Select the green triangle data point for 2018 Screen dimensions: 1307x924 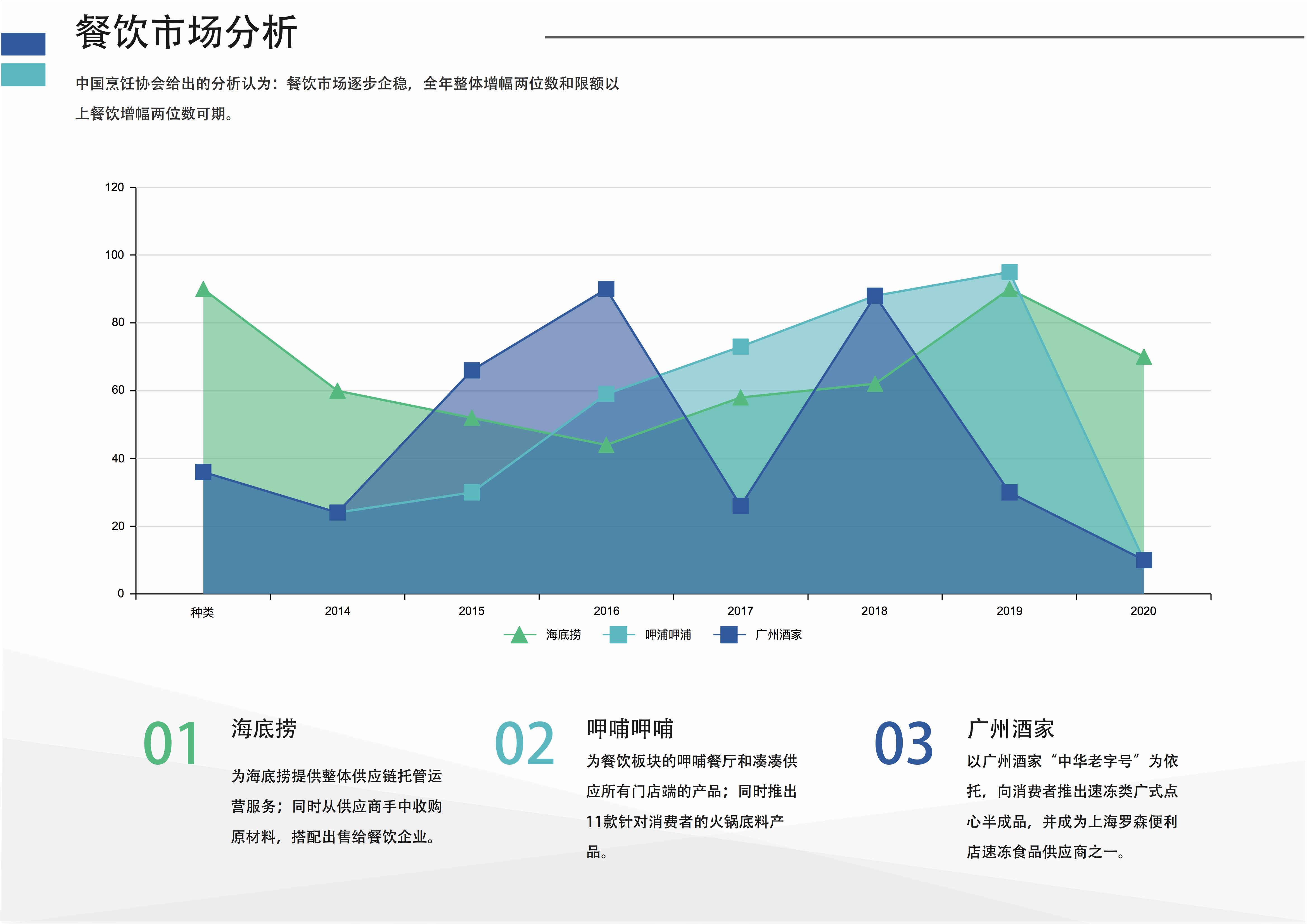(875, 384)
